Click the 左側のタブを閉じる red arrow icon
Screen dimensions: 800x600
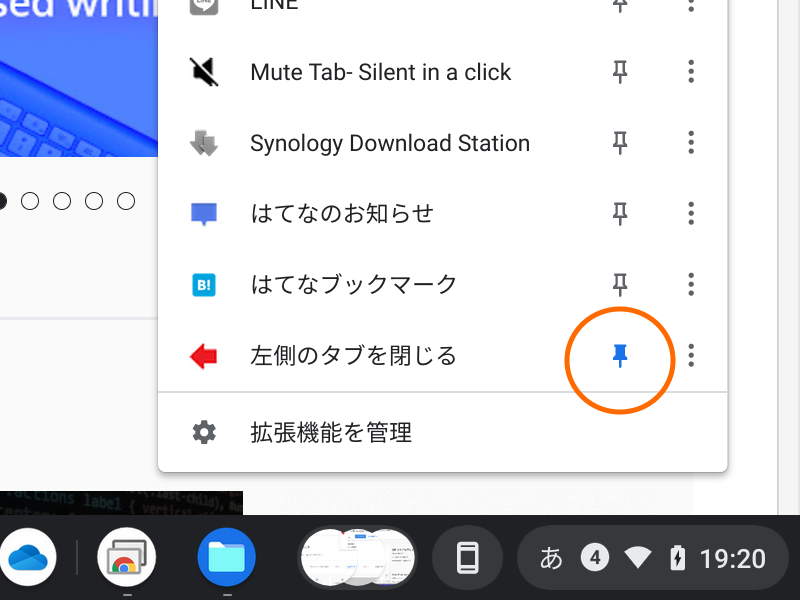tap(204, 355)
